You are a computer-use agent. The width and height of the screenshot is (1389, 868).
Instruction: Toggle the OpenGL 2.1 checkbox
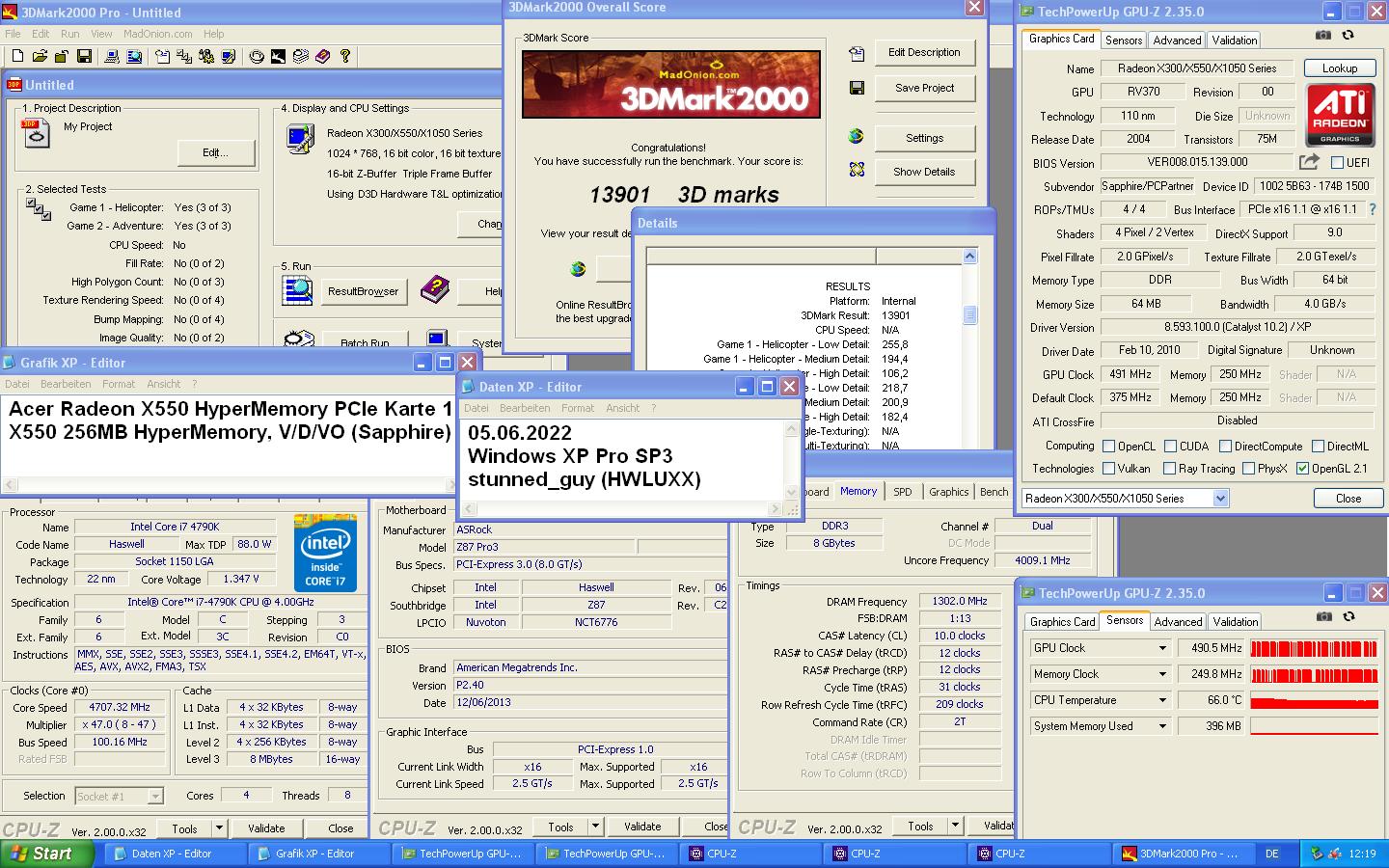pyautogui.click(x=1302, y=469)
